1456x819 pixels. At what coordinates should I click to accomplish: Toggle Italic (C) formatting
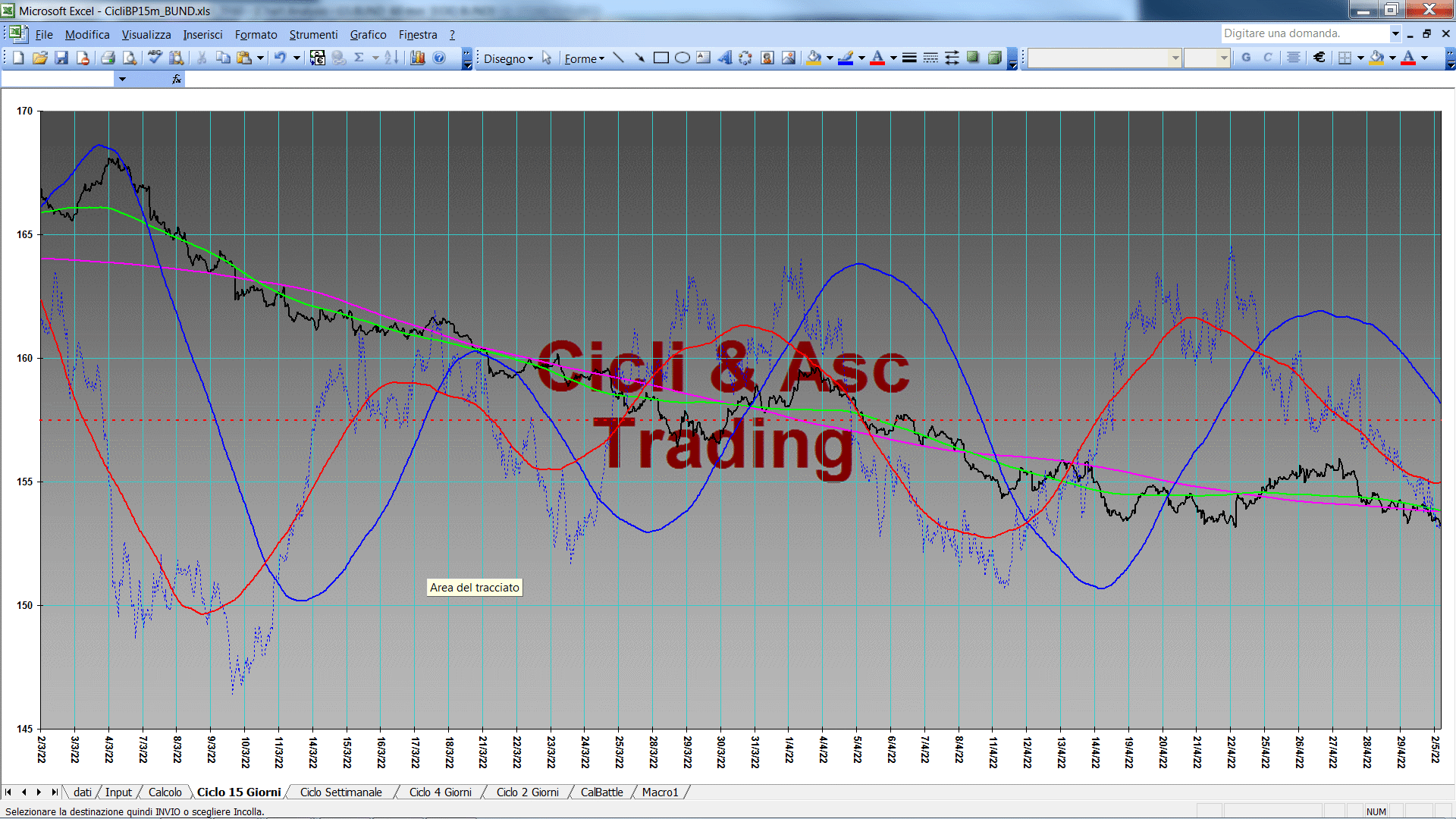tap(1267, 58)
